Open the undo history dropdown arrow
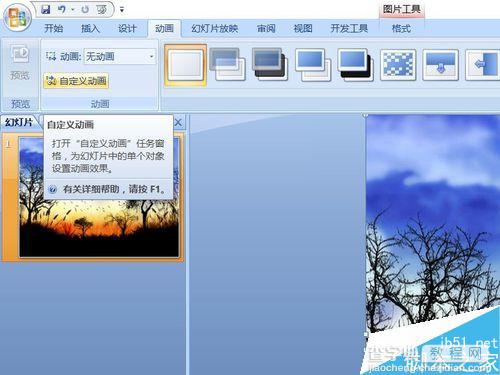 coord(73,9)
